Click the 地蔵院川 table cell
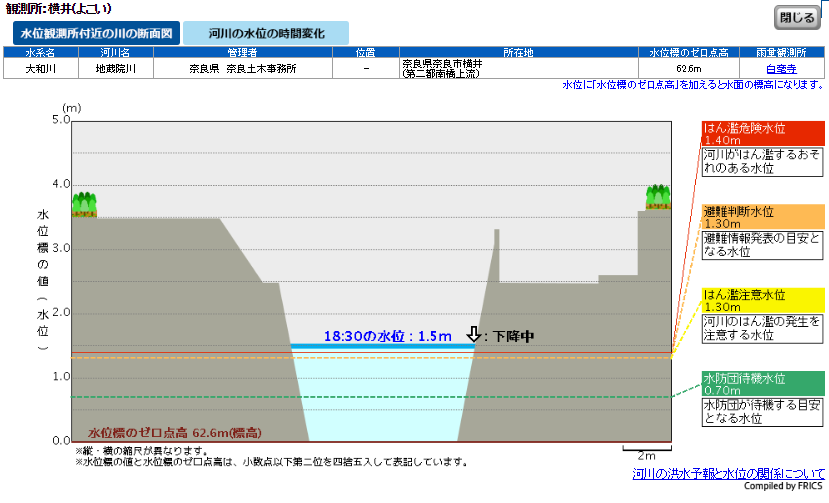The width and height of the screenshot is (829, 503). click(x=116, y=69)
